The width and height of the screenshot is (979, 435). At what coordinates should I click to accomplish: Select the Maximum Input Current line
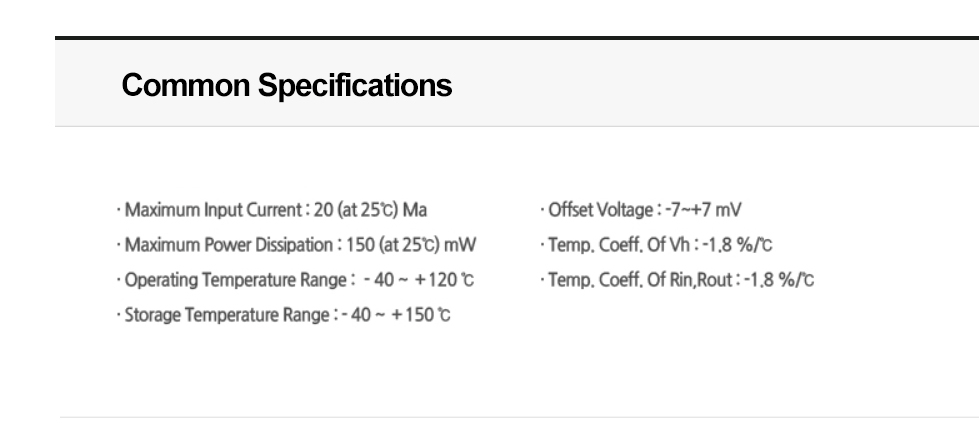pyautogui.click(x=272, y=210)
